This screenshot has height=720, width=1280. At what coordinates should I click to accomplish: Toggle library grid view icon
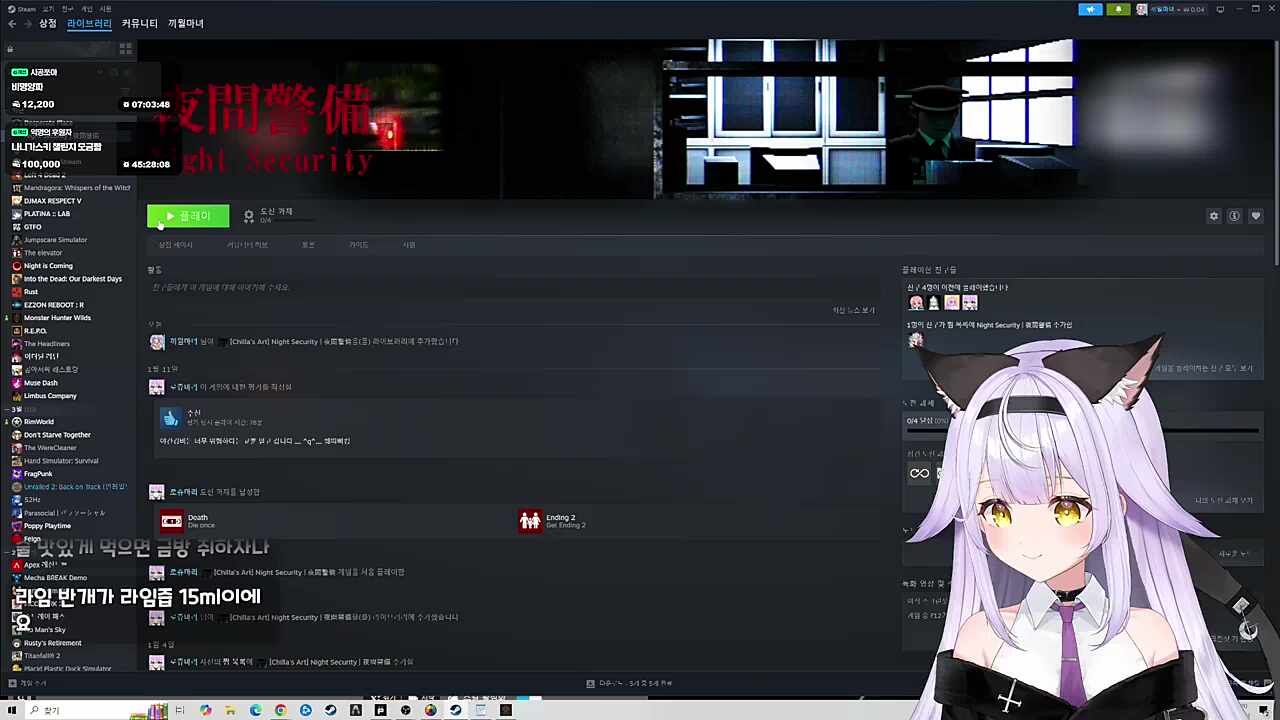tap(126, 48)
